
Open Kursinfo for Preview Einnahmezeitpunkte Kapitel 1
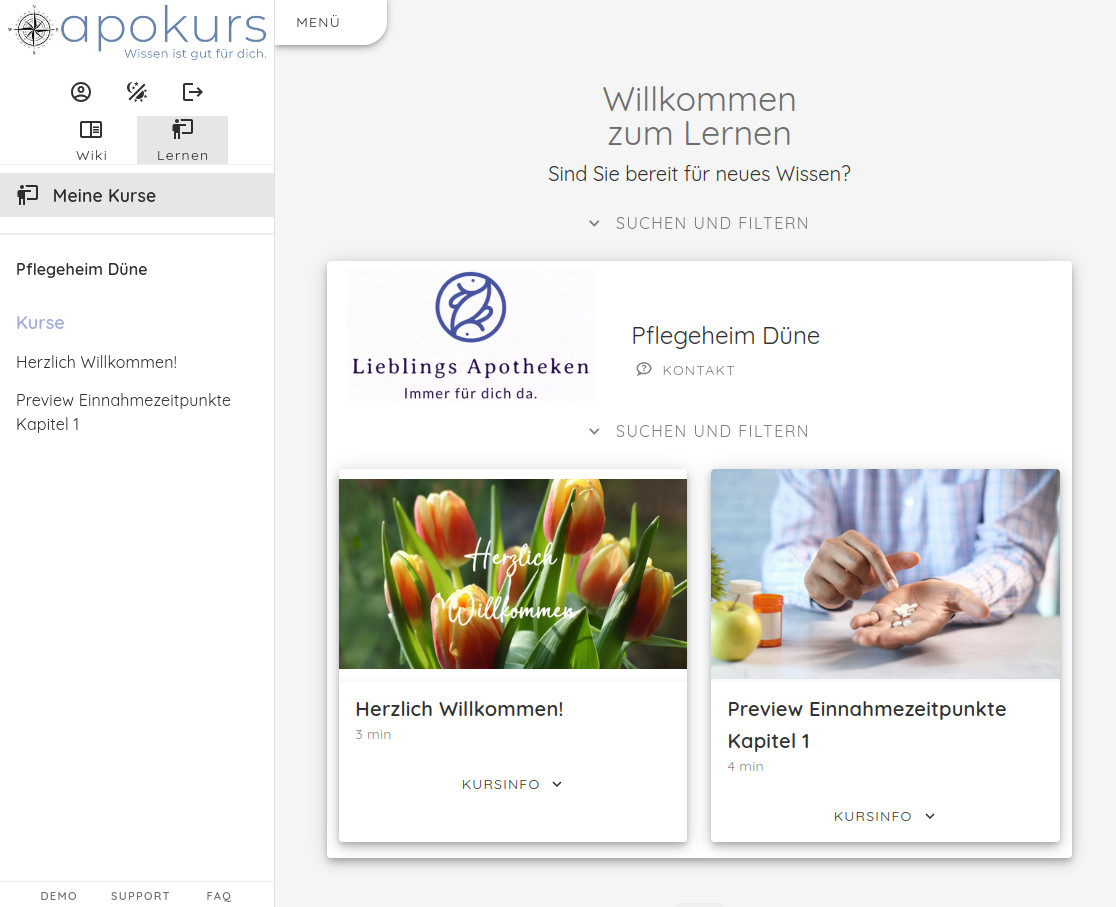click(884, 816)
